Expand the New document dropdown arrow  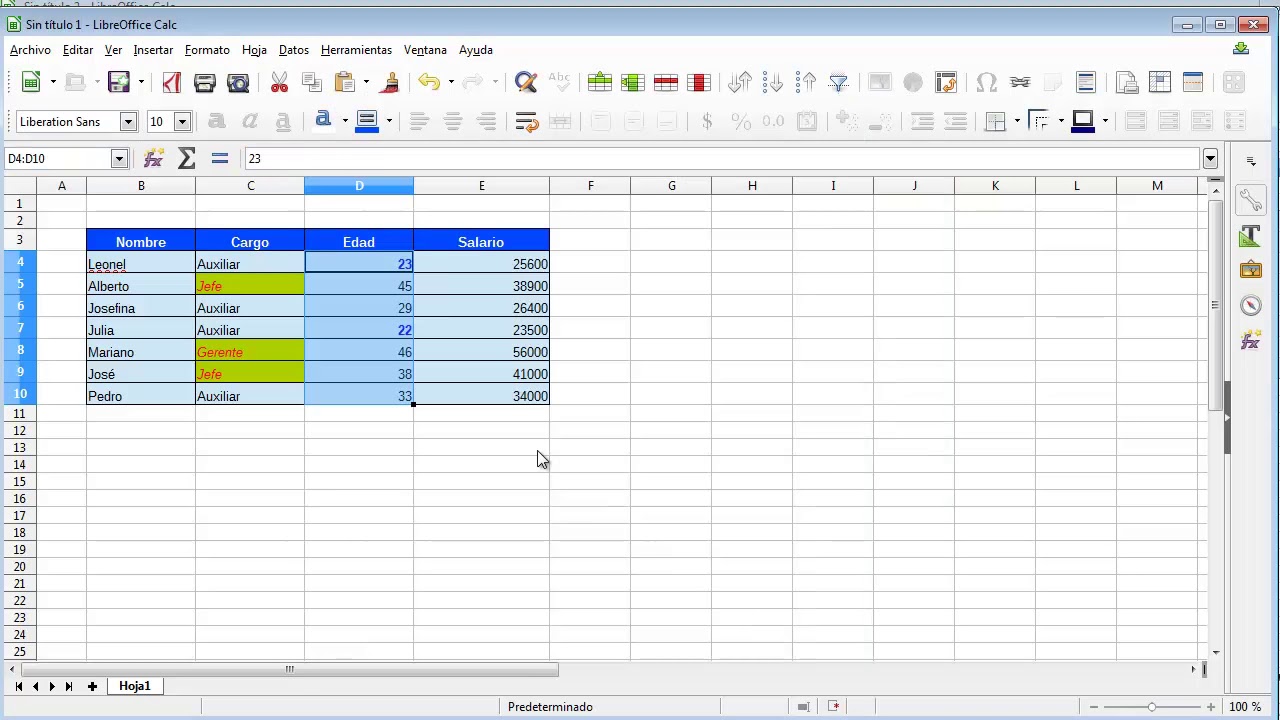[53, 82]
